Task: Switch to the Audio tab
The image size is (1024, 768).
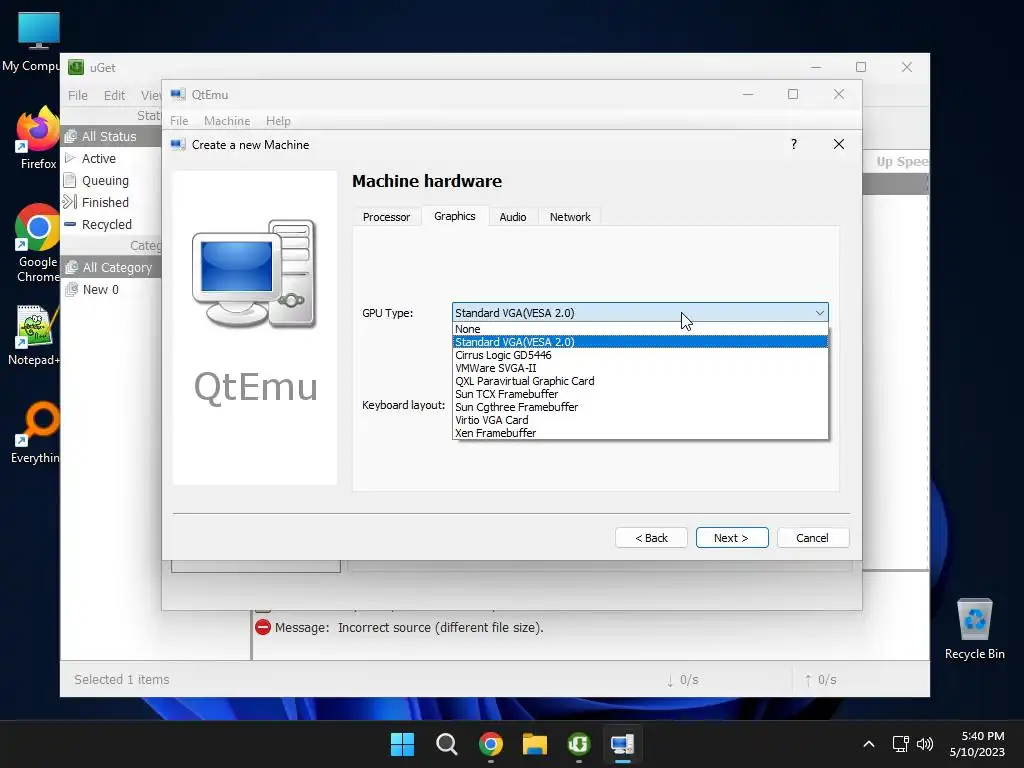Action: 513,217
